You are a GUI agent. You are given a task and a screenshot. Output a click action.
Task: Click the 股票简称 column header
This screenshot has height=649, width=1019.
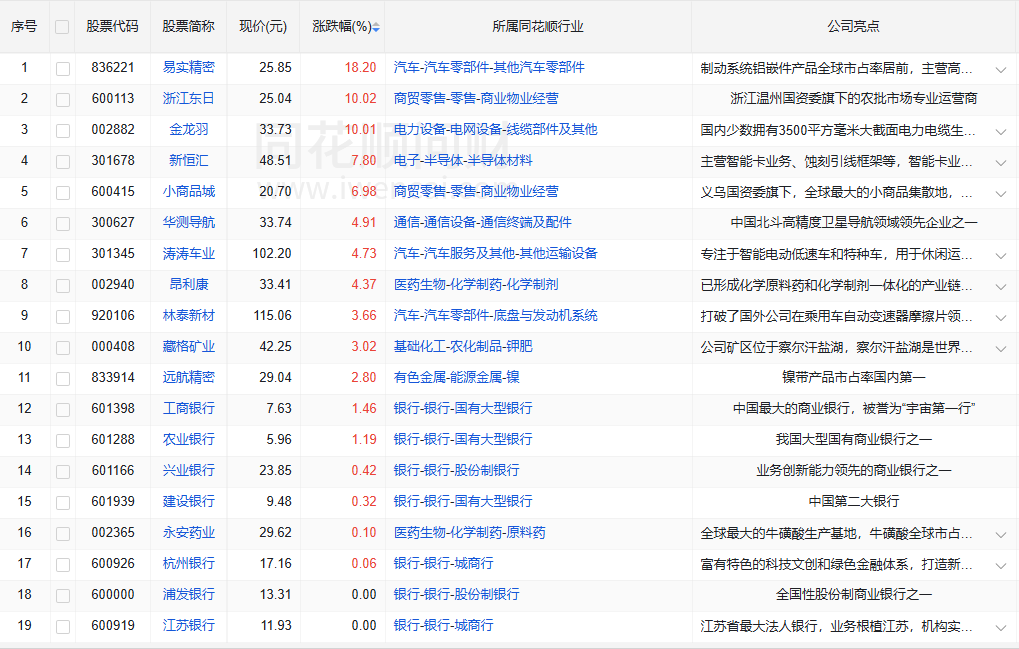pyautogui.click(x=188, y=26)
